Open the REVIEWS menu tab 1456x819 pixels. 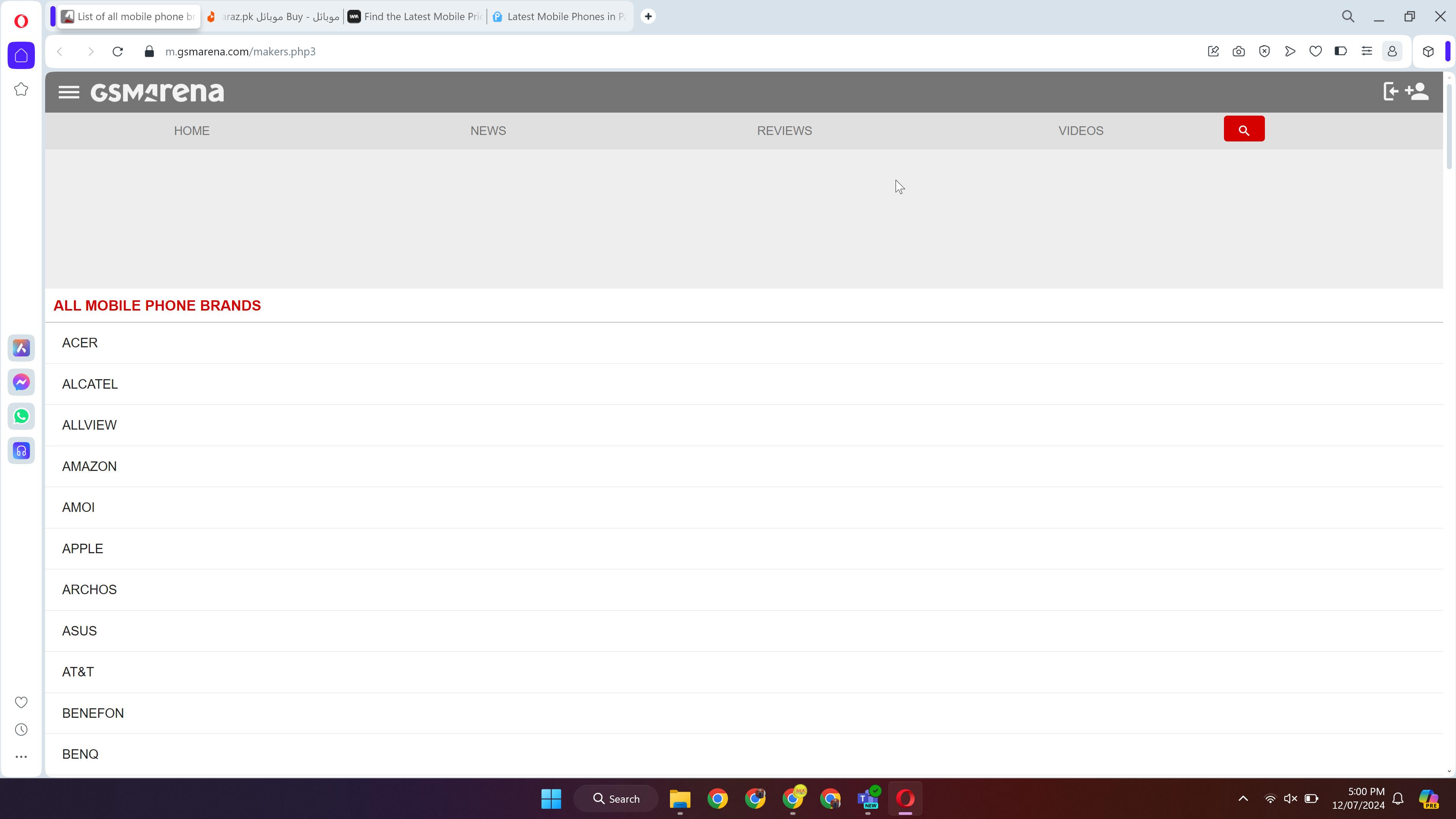tap(785, 130)
